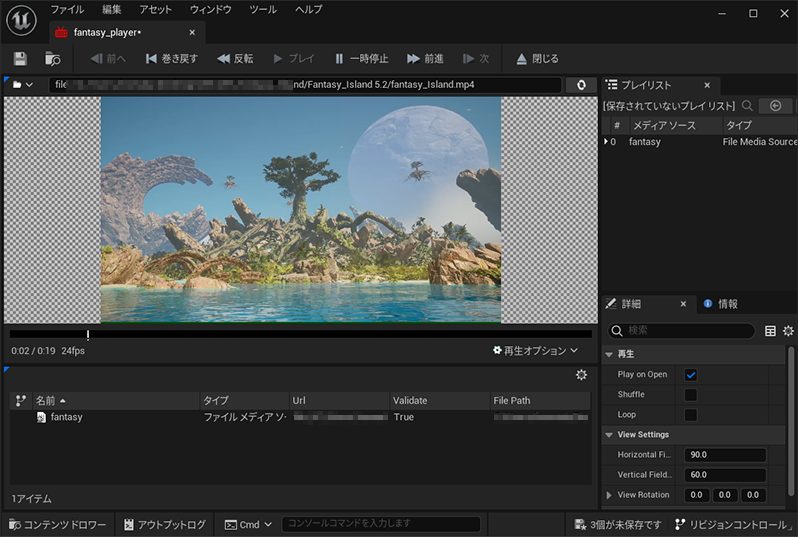Open details panel settings gear icon

[788, 331]
